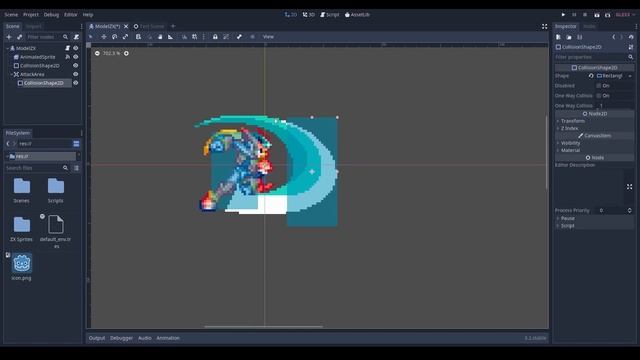
Task: Toggle FileSystem split view mode icon
Action: [x=76, y=144]
